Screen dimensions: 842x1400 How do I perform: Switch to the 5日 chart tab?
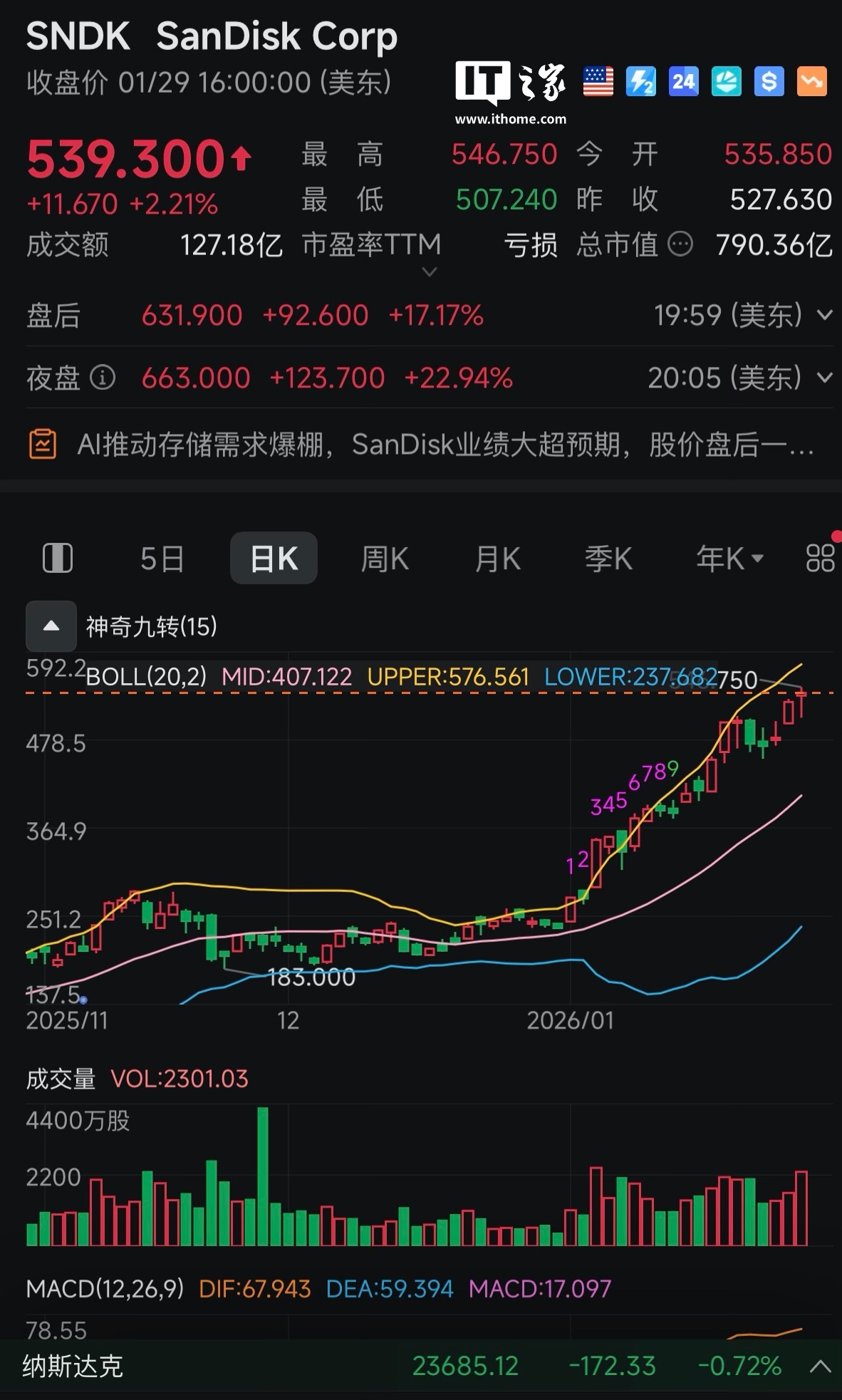tap(162, 559)
